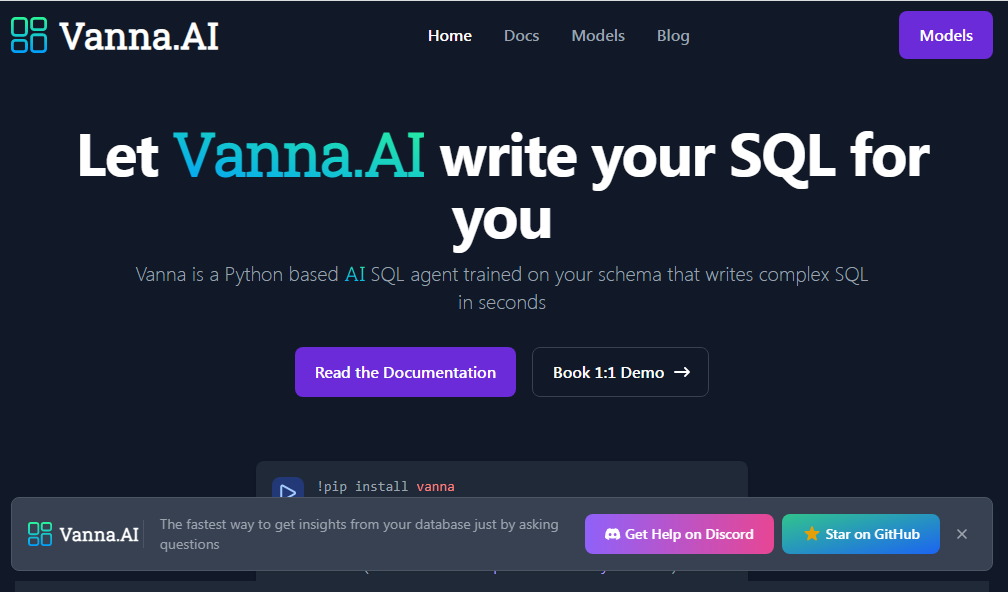Click the gradient Vanna.AI headline text
This screenshot has width=1008, height=592.
pyautogui.click(x=299, y=156)
